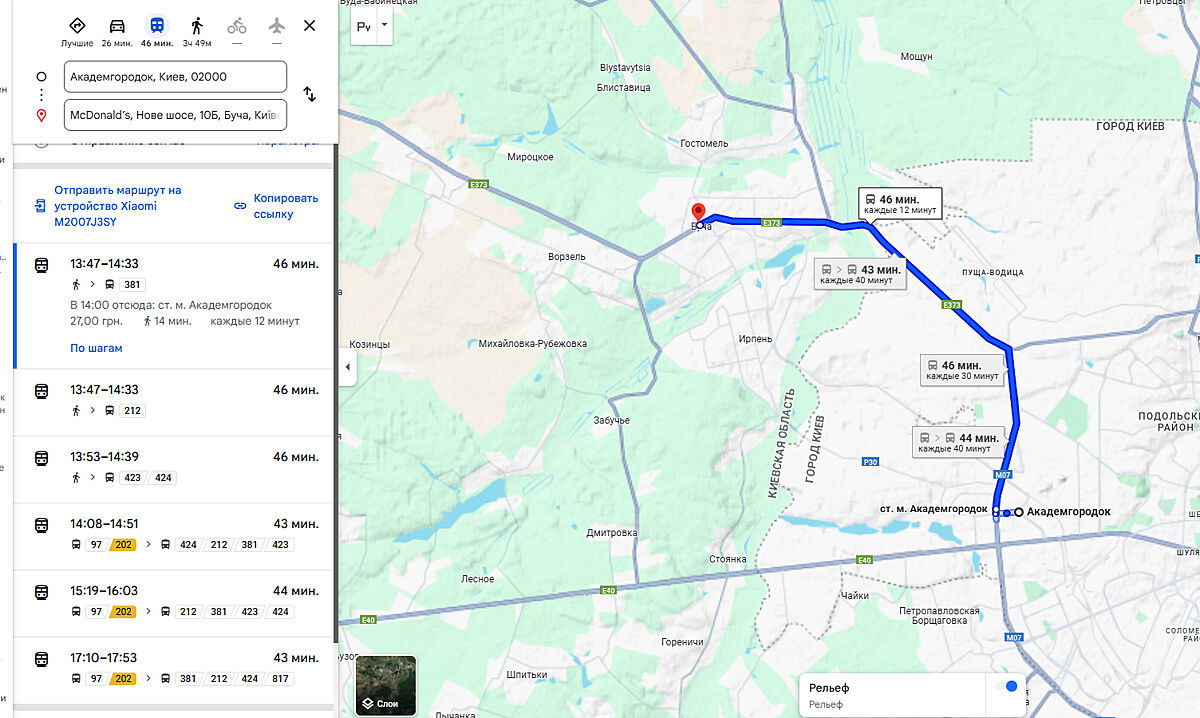Select public transit mode icon
This screenshot has width=1200, height=718.
click(x=157, y=26)
